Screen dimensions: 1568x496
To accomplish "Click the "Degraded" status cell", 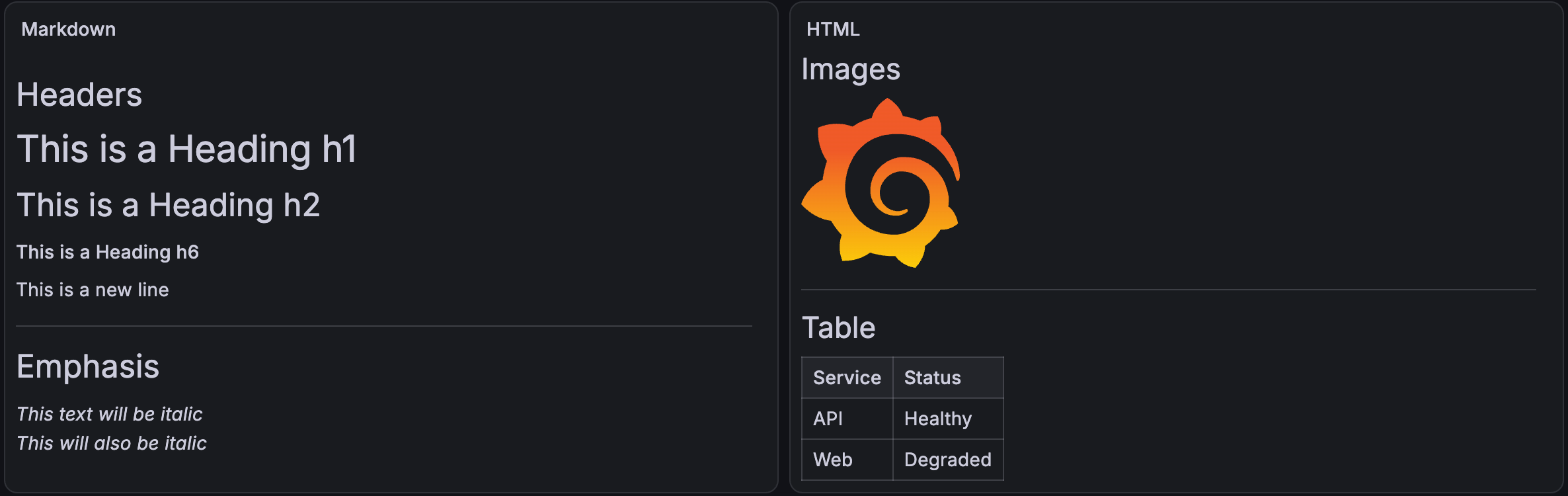I will coord(948,460).
